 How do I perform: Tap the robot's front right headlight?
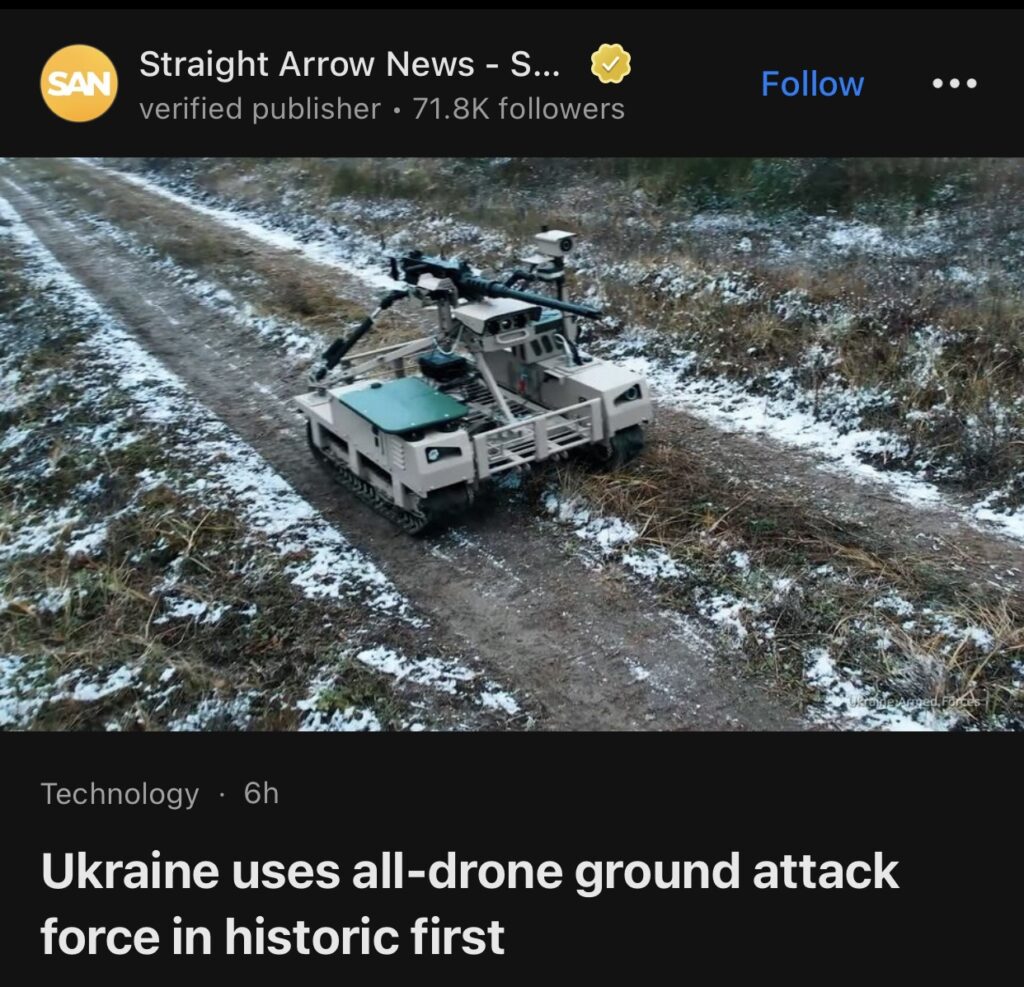click(628, 394)
